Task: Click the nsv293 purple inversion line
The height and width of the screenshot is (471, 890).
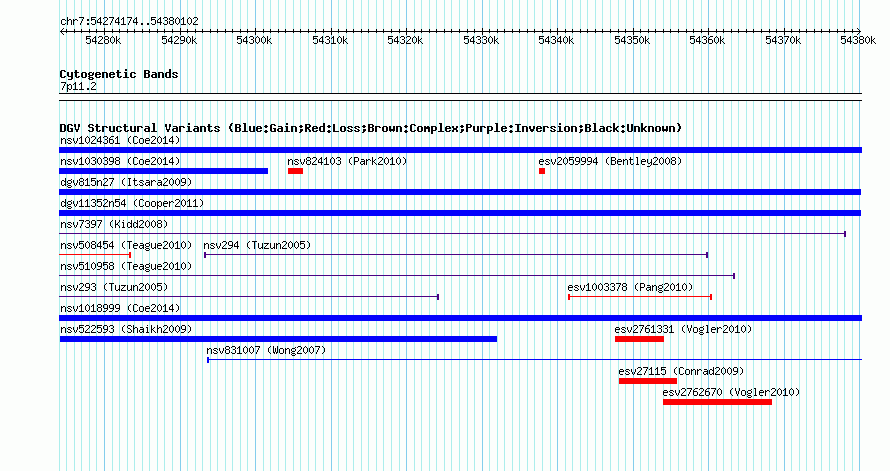Action: click(x=249, y=297)
